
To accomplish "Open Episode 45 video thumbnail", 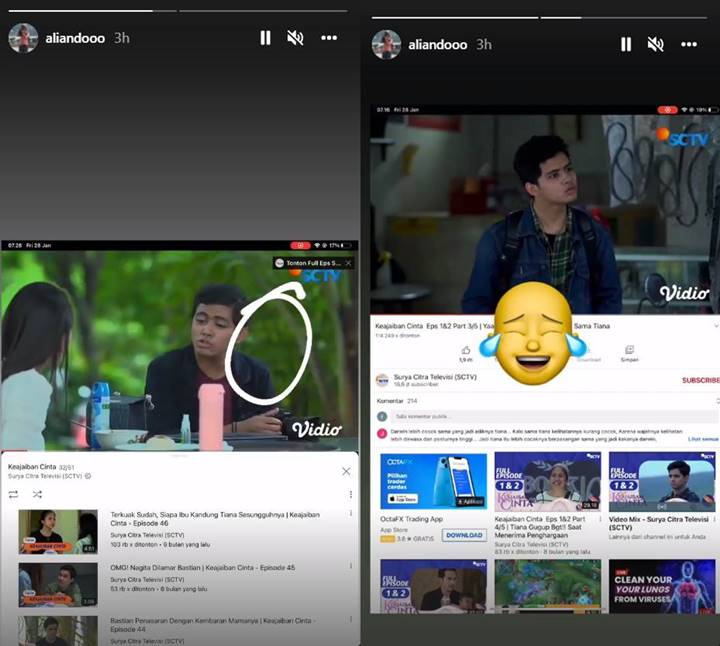I will pos(58,584).
